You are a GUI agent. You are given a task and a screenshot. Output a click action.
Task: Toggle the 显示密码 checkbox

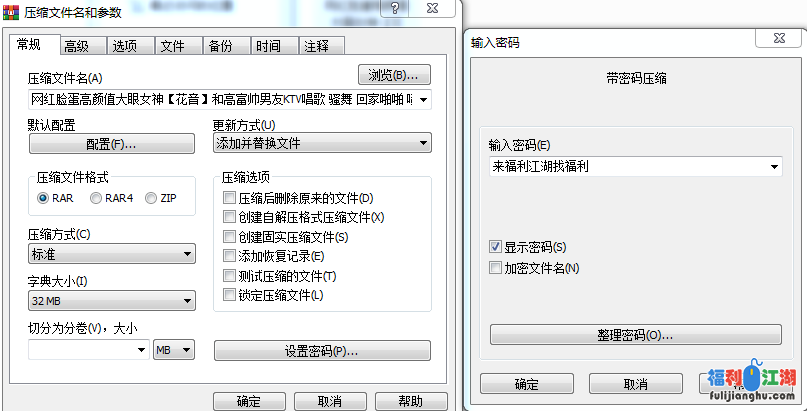(x=495, y=247)
